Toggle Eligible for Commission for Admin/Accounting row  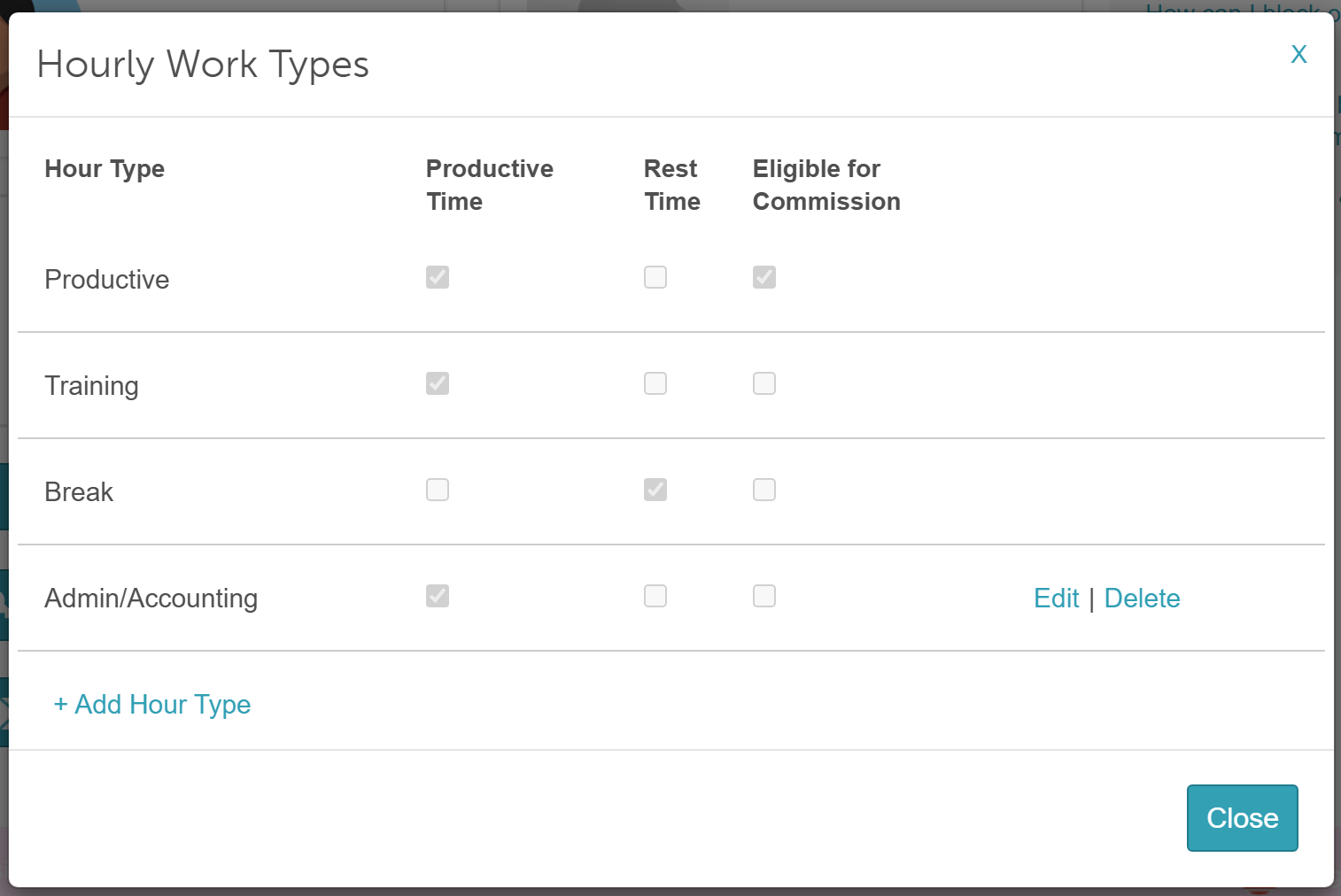764,596
